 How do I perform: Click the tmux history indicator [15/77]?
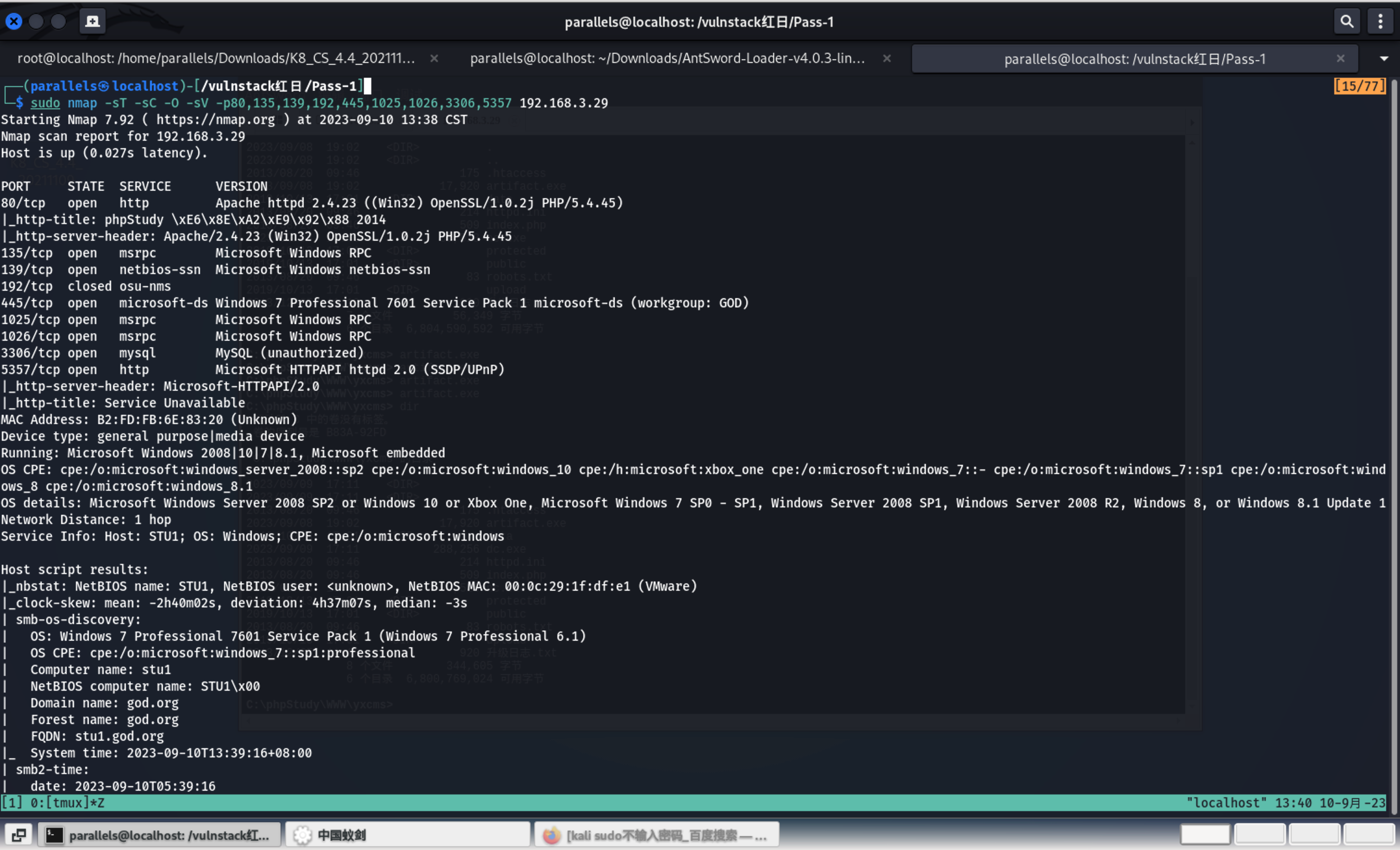(1360, 86)
